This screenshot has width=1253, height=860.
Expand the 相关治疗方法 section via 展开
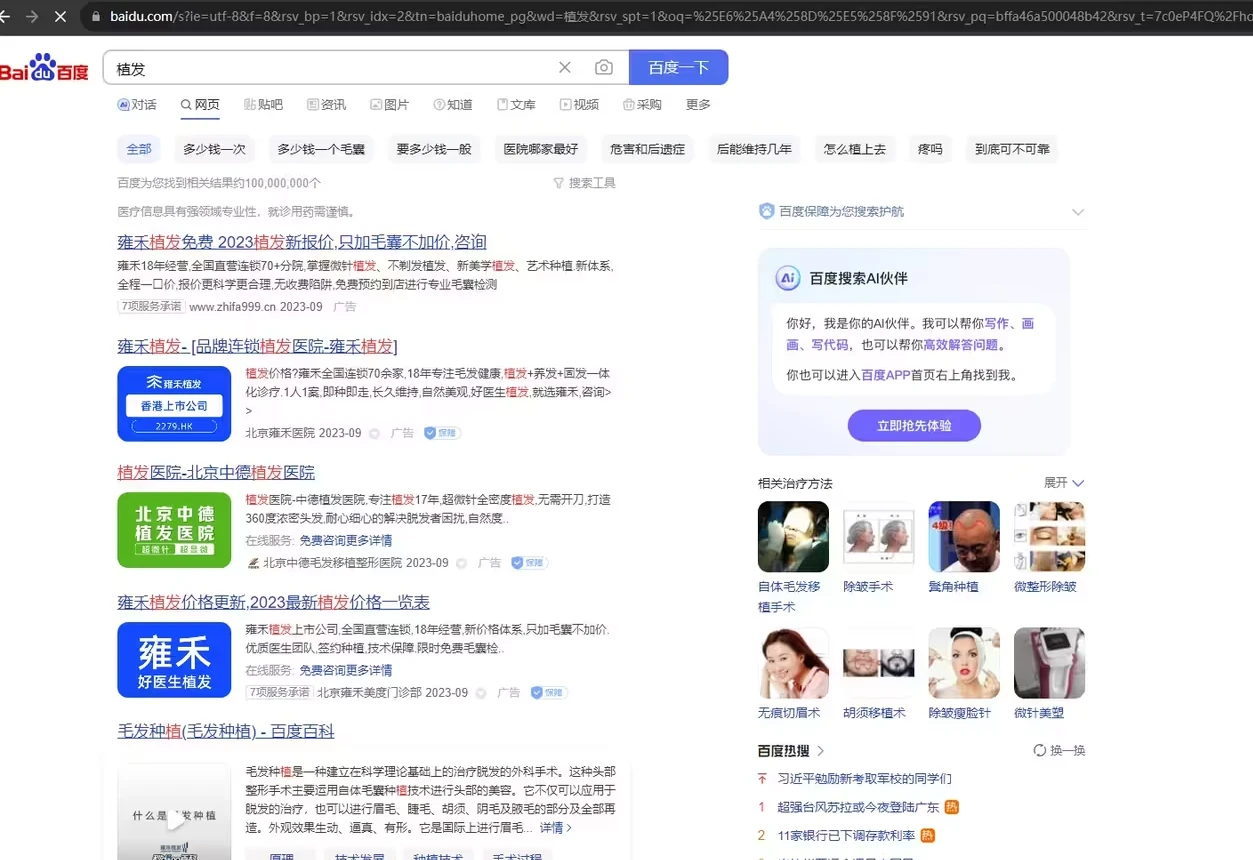click(x=1064, y=483)
